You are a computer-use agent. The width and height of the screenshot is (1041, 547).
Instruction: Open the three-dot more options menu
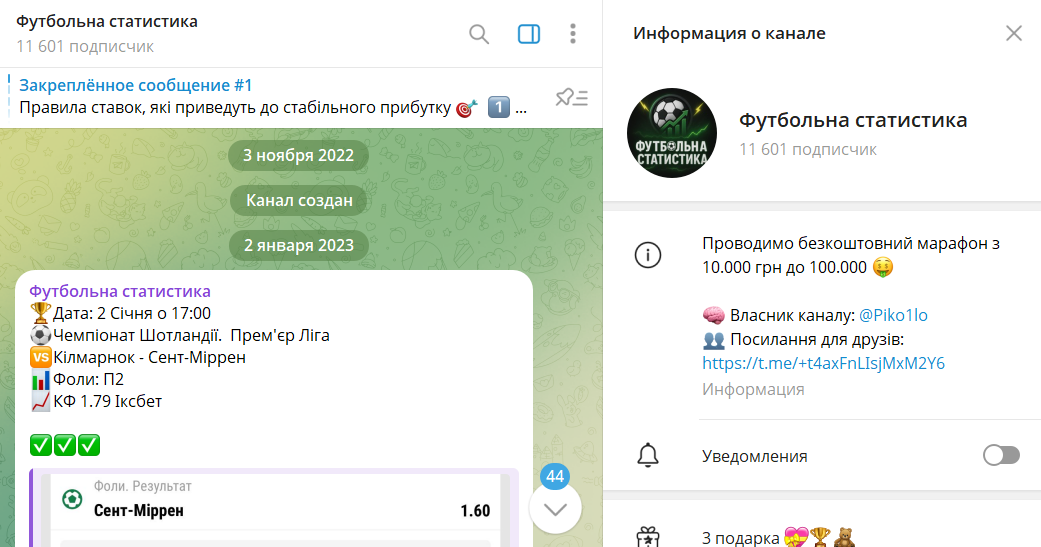[573, 34]
